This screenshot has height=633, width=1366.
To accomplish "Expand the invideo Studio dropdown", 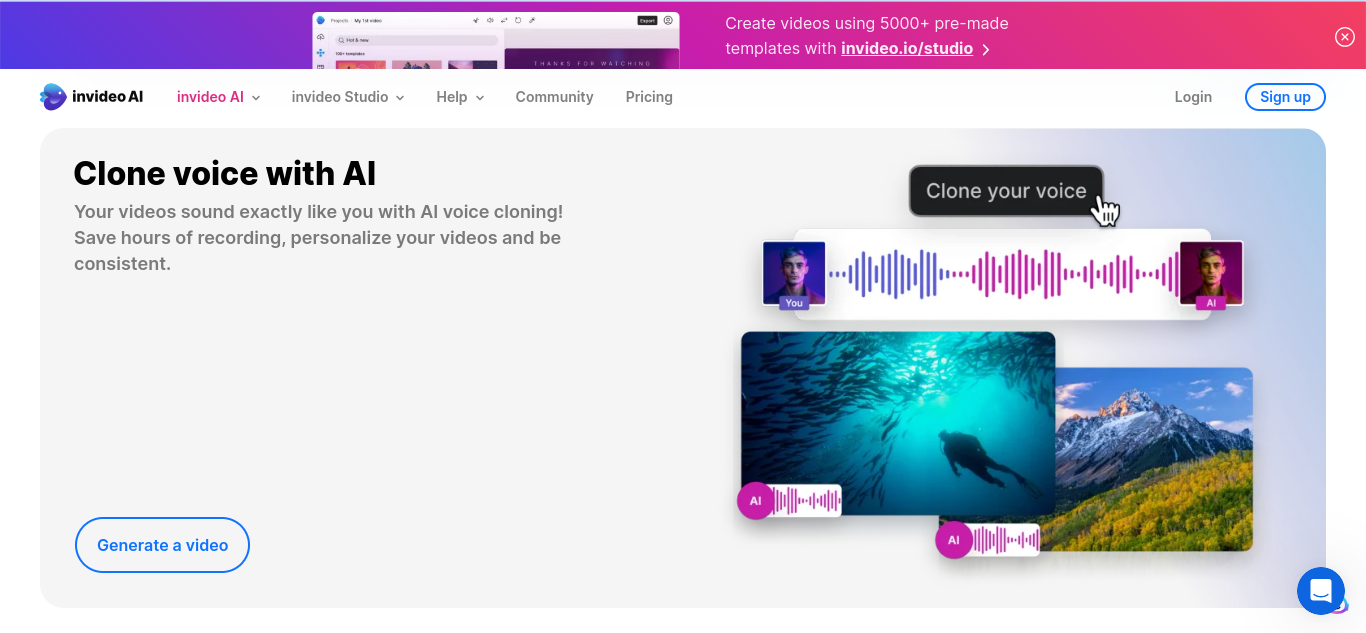I will pyautogui.click(x=348, y=97).
